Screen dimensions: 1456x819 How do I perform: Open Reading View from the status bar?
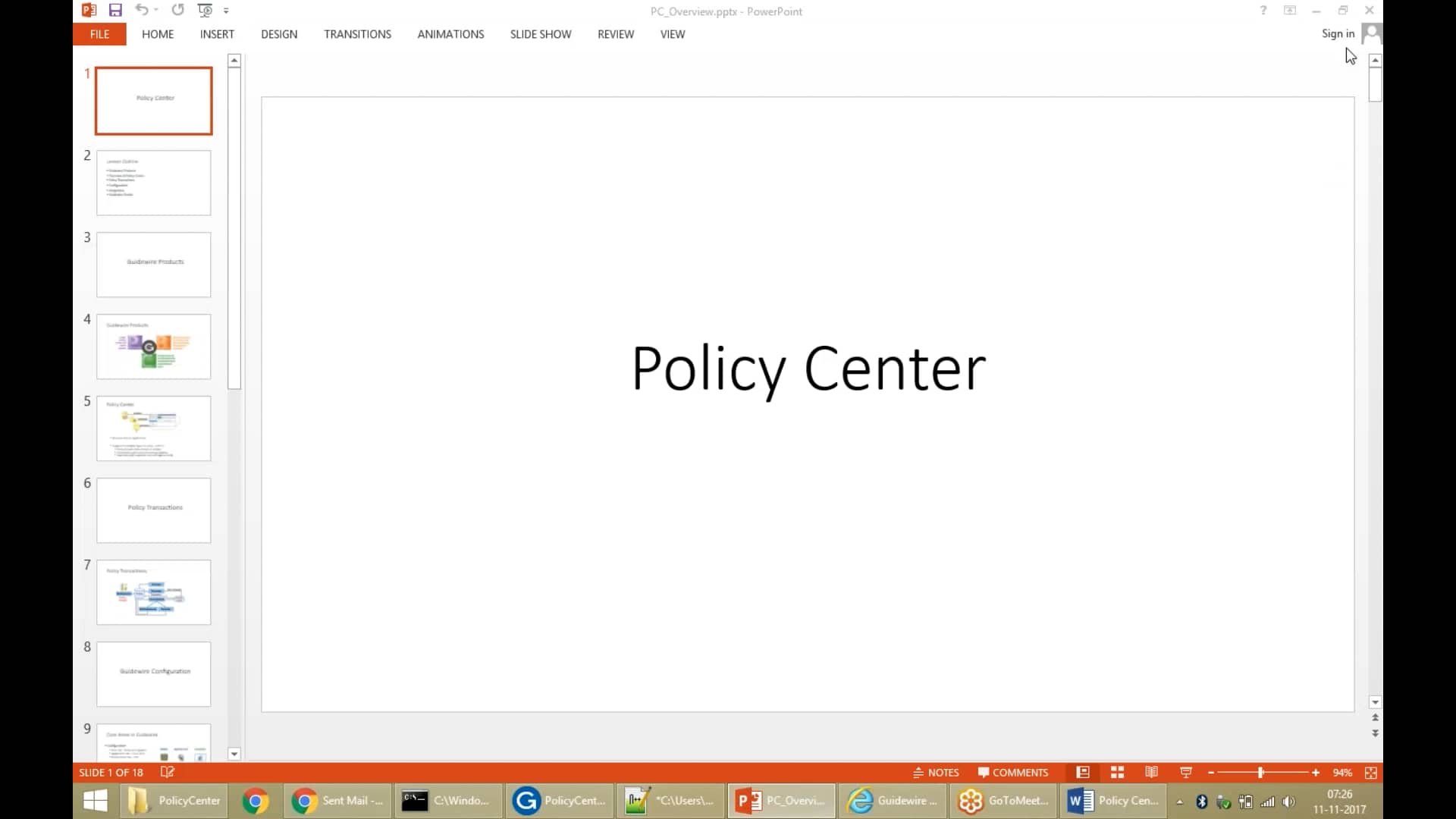pos(1150,772)
